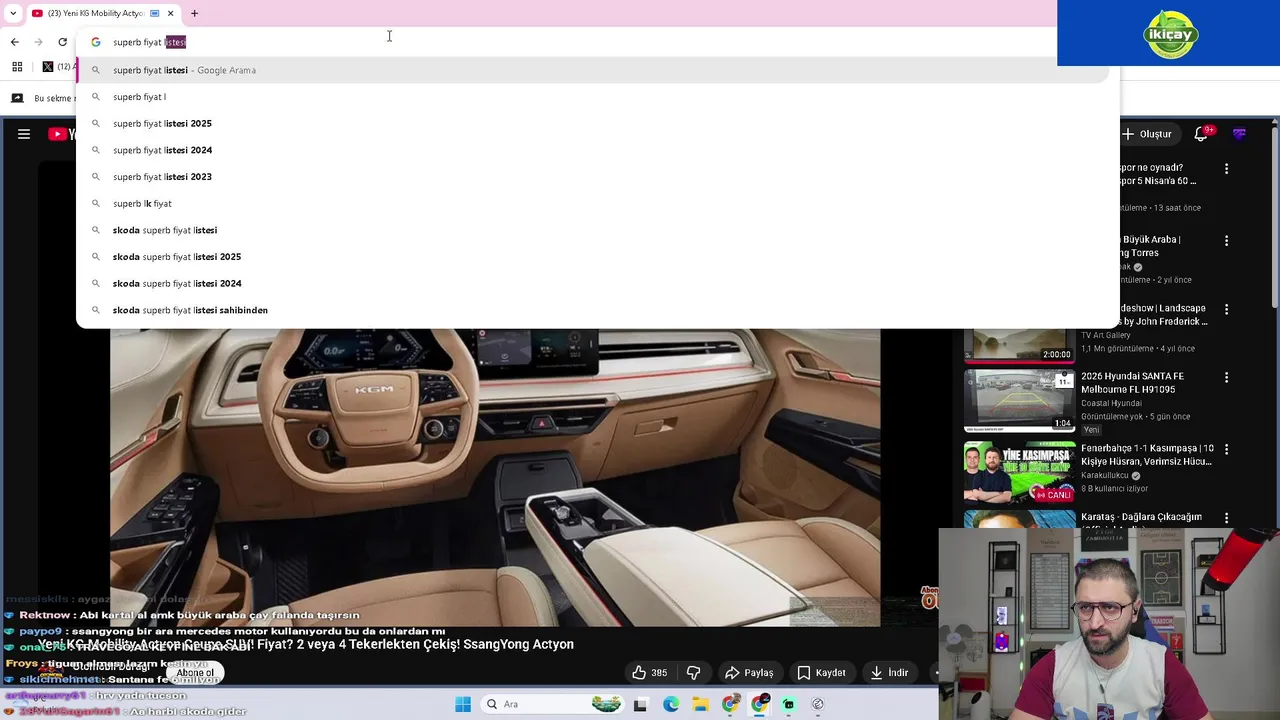Image resolution: width=1280 pixels, height=720 pixels.
Task: Open the Fenerbahçe Kasımpaşa live video thumbnail
Action: [1019, 472]
